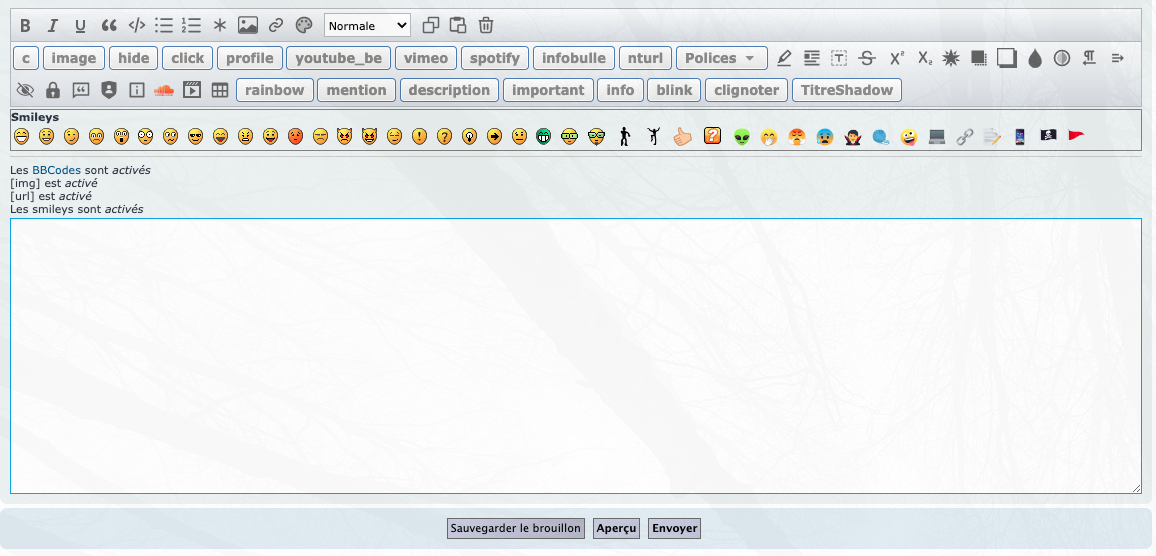Screen dimensions: 1156x556
Task: Toggle underline formatting
Action: tap(81, 26)
